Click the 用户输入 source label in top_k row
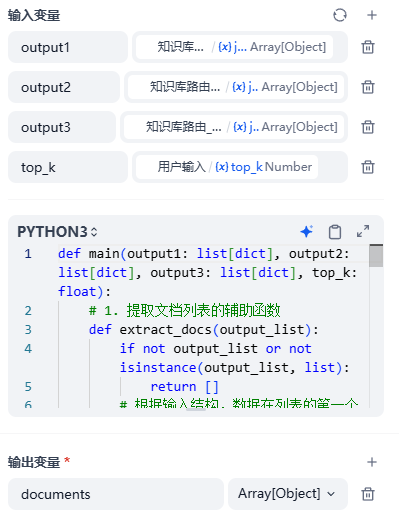 [182, 167]
